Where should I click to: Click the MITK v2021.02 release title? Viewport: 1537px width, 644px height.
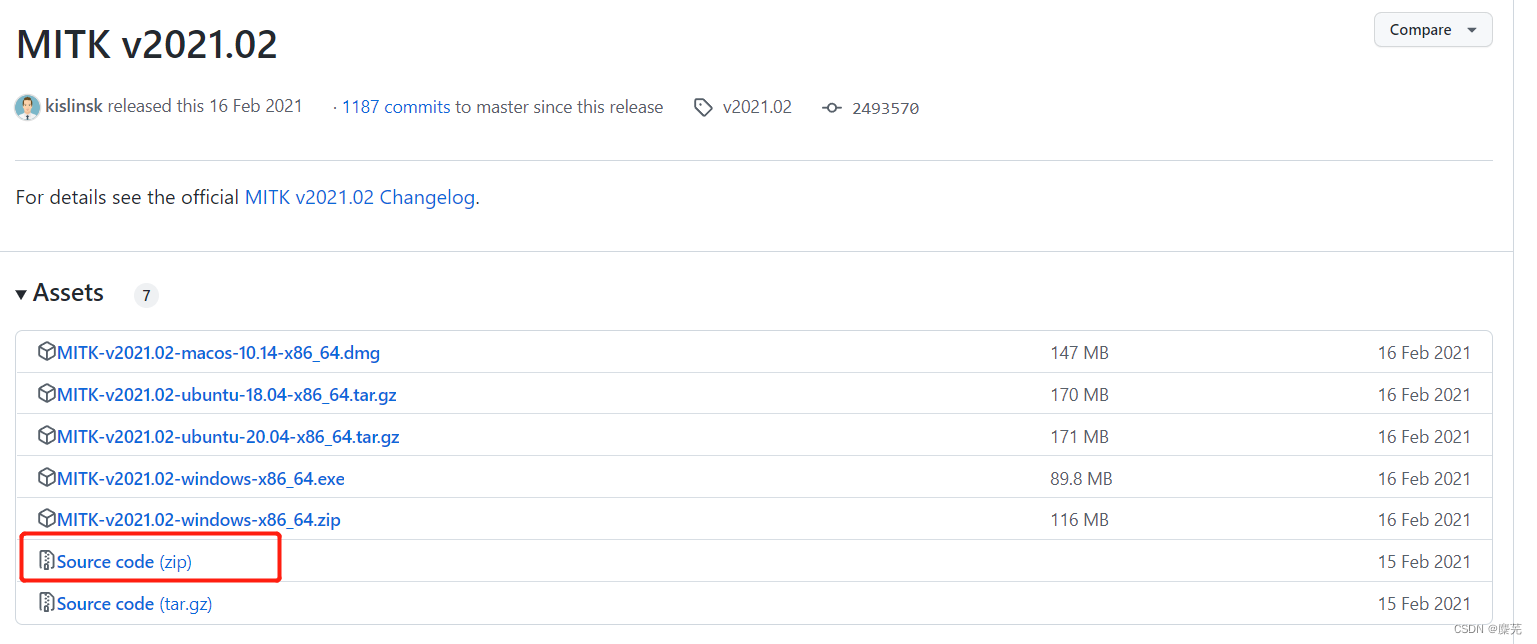click(x=147, y=45)
